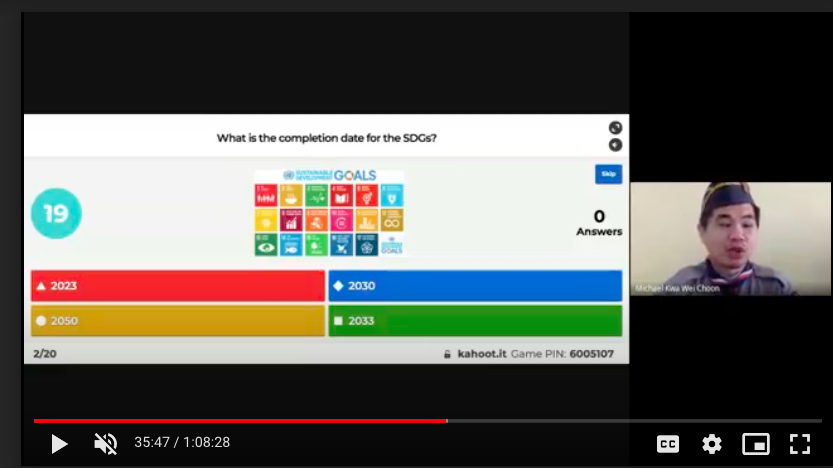This screenshot has height=468, width=833.
Task: Click the Michael Kwa Wei Choon webcam tile
Action: [x=730, y=239]
